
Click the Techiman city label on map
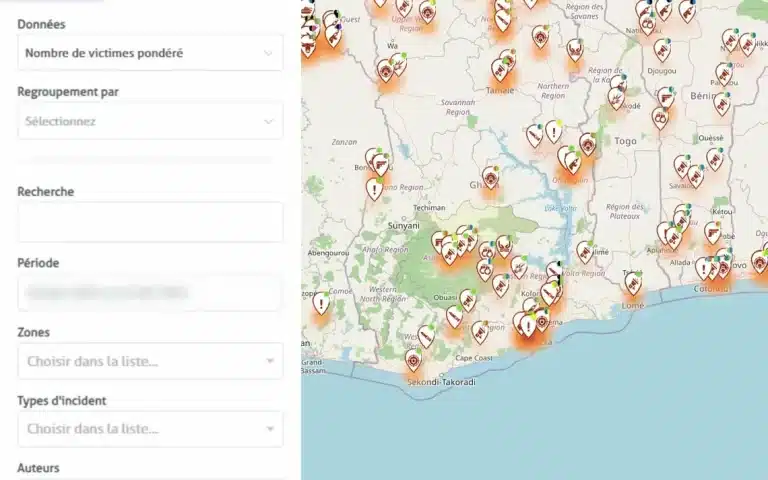[x=429, y=208]
